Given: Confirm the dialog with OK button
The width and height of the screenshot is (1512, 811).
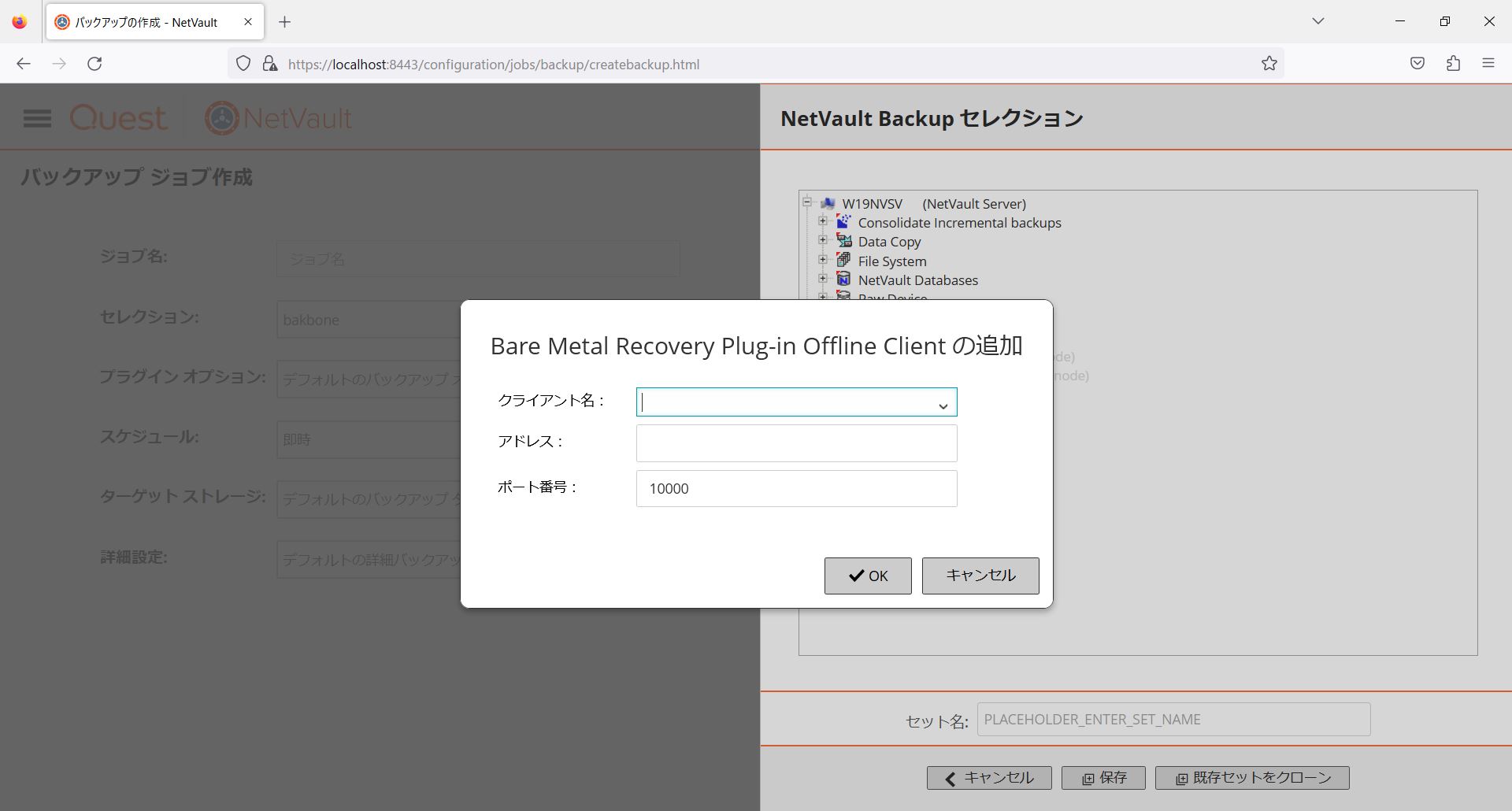Looking at the screenshot, I should pyautogui.click(x=868, y=576).
